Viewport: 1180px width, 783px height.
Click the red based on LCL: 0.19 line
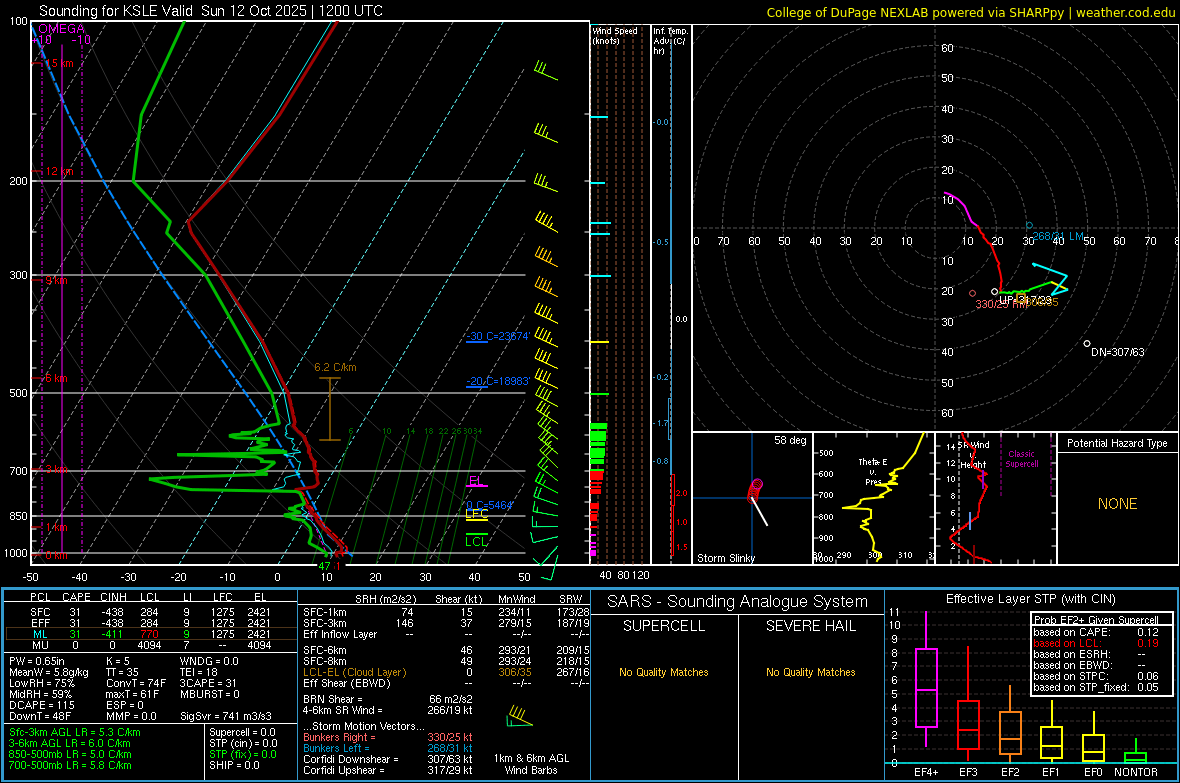[x=1096, y=643]
